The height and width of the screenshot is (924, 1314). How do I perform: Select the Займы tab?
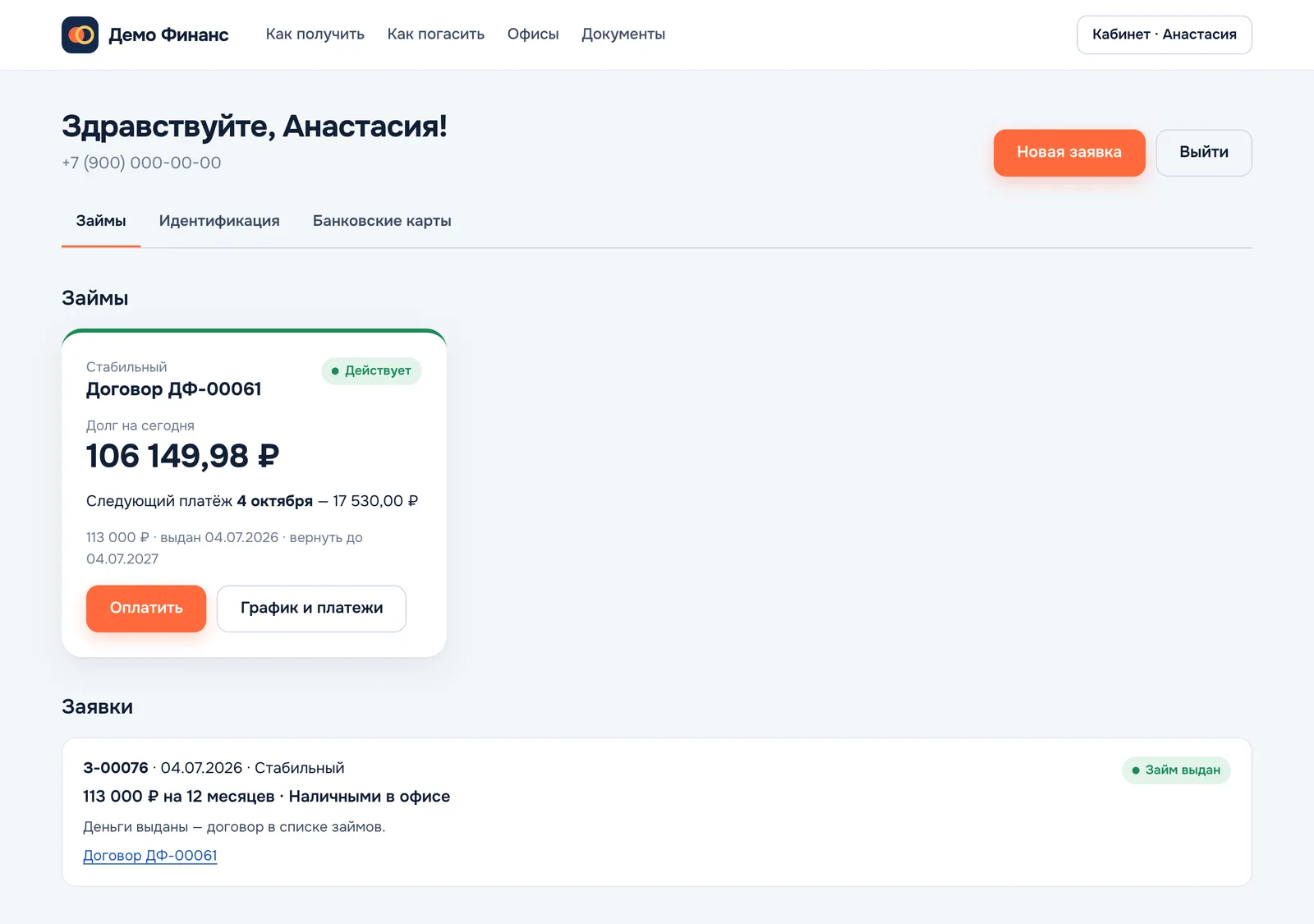pyautogui.click(x=101, y=221)
